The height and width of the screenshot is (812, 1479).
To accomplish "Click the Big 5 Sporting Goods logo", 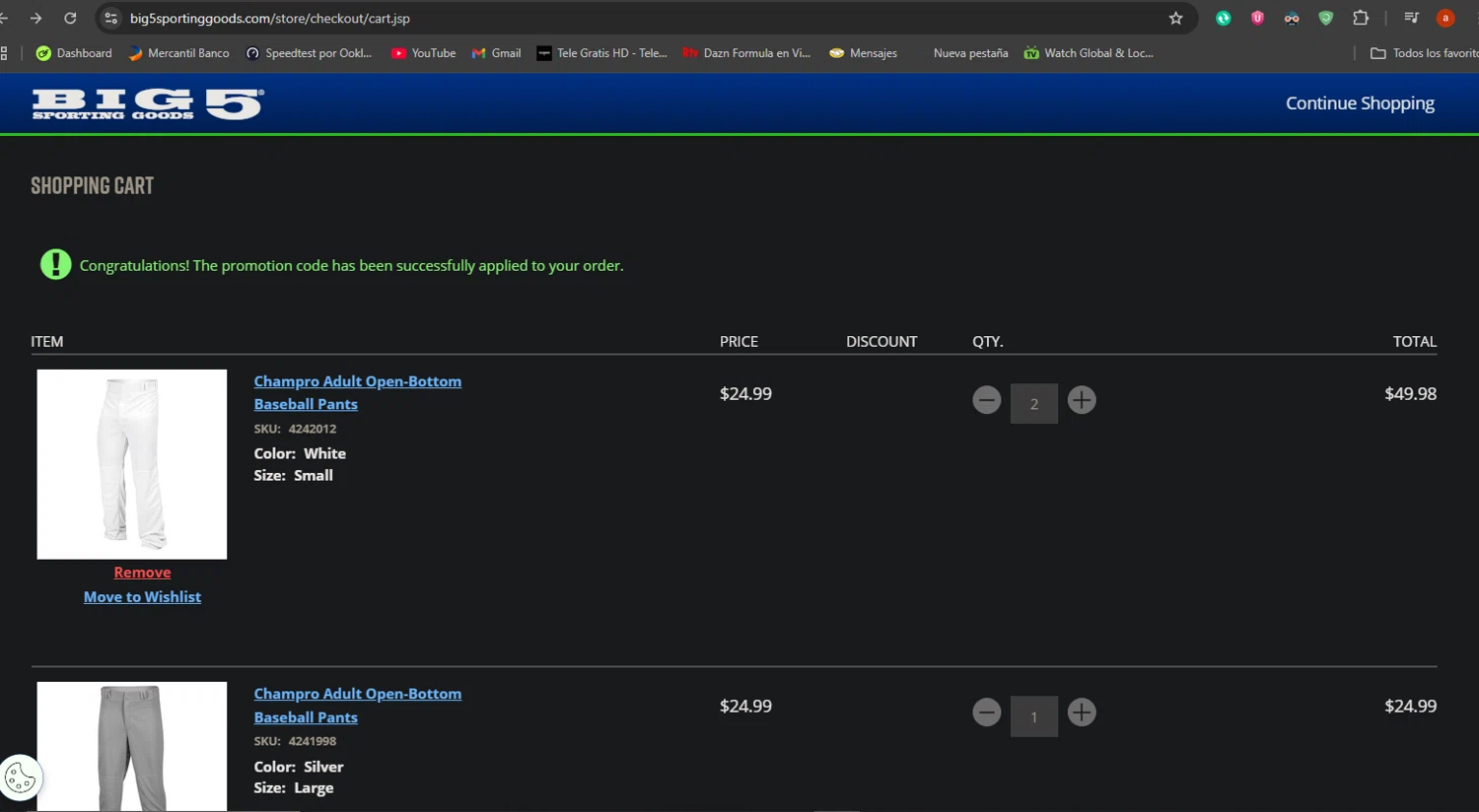I will point(148,103).
